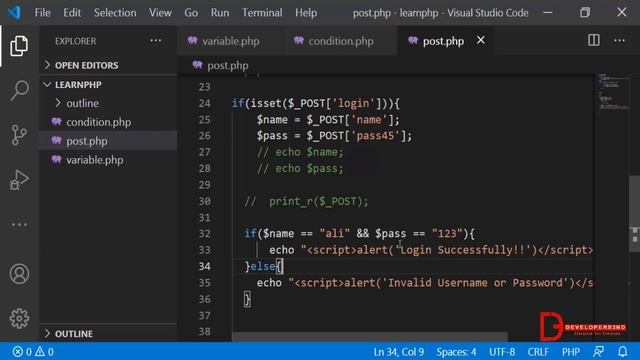Click the horizontal editor scrollbar
This screenshot has height=360, width=640.
click(370, 337)
